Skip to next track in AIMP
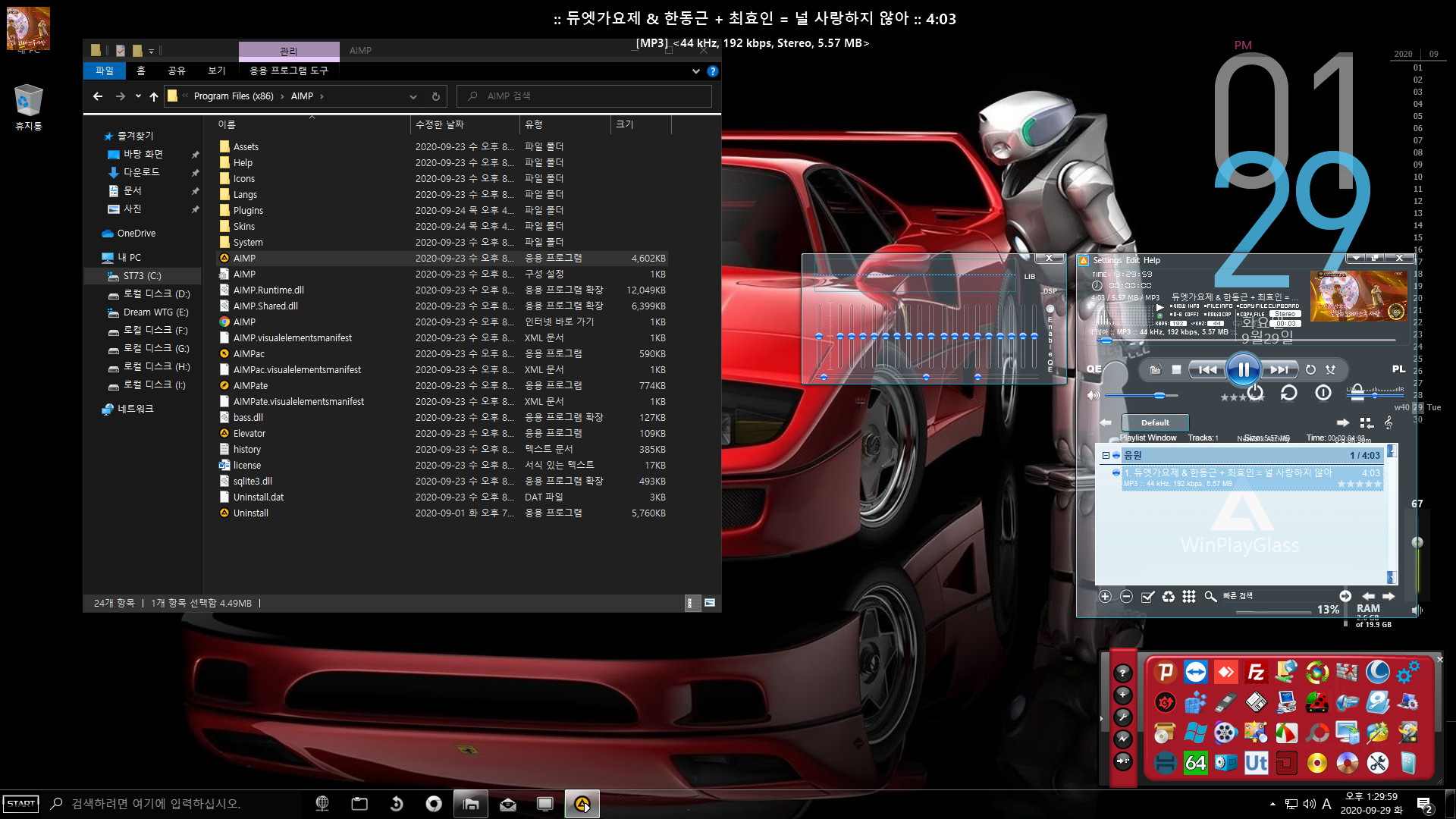1456x819 pixels. point(1279,369)
